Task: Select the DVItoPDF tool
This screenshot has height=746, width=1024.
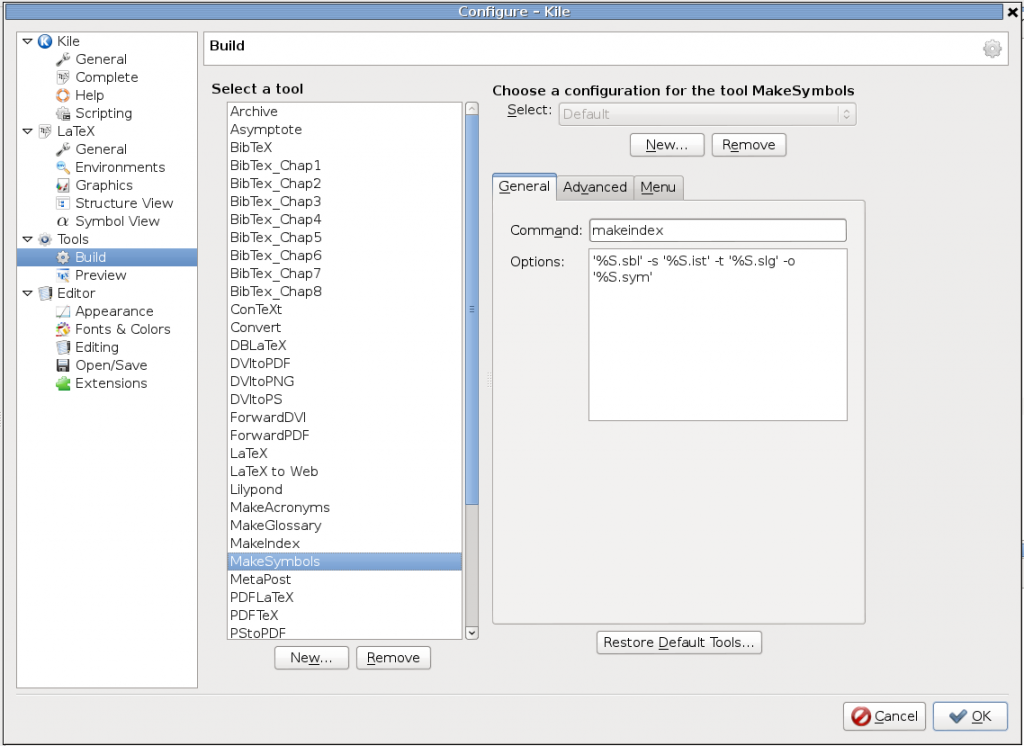Action: click(344, 363)
